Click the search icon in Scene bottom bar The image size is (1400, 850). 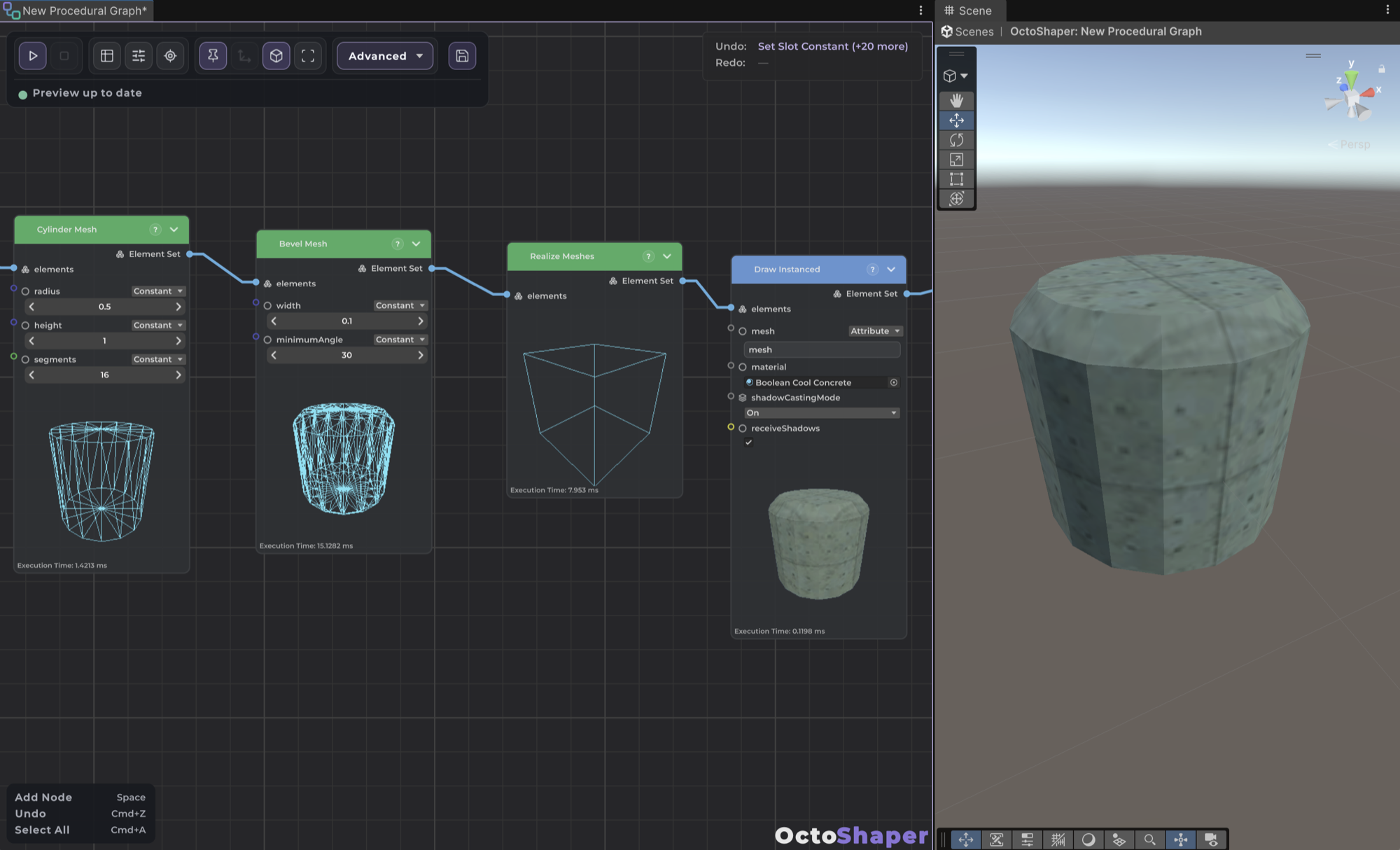[x=1149, y=839]
